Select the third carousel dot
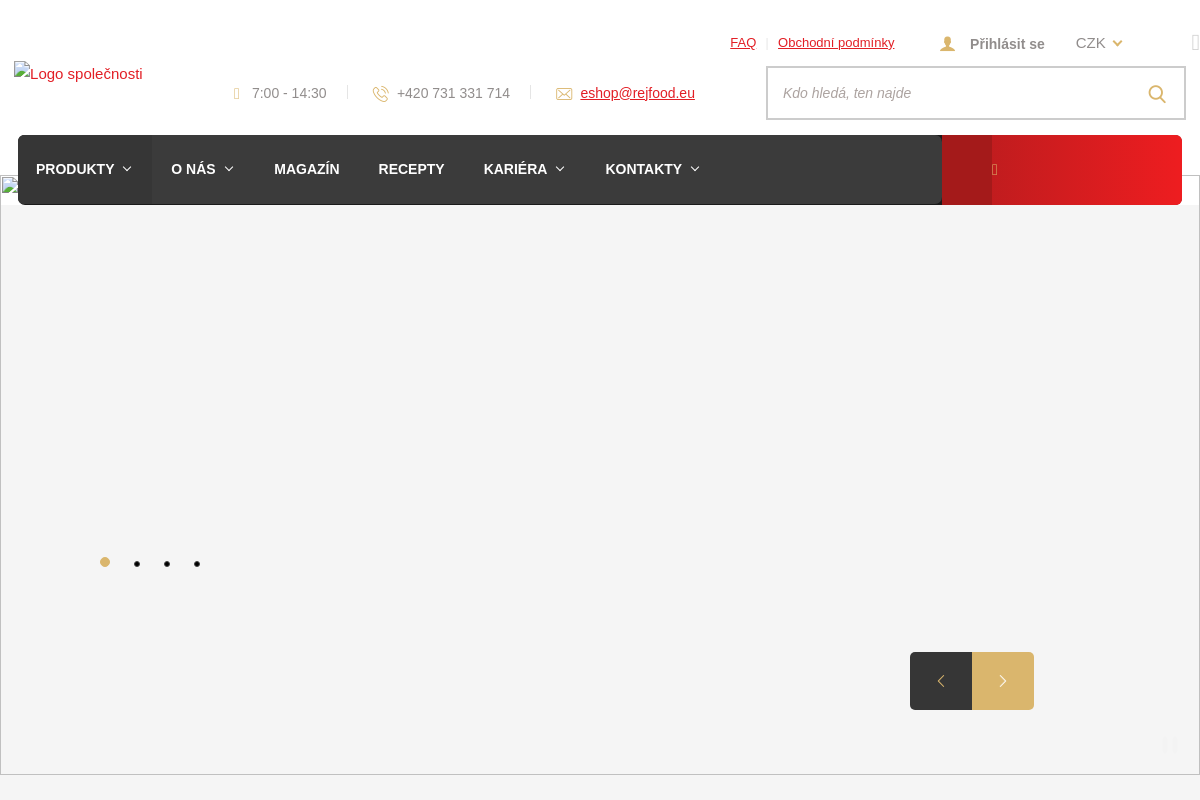The image size is (1200, 800). pos(167,564)
